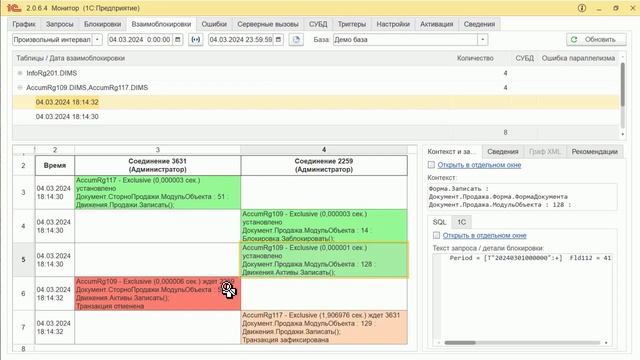Screen dimensions: 640x360
Task: Open the right panel Сведения tab
Action: 502,151
